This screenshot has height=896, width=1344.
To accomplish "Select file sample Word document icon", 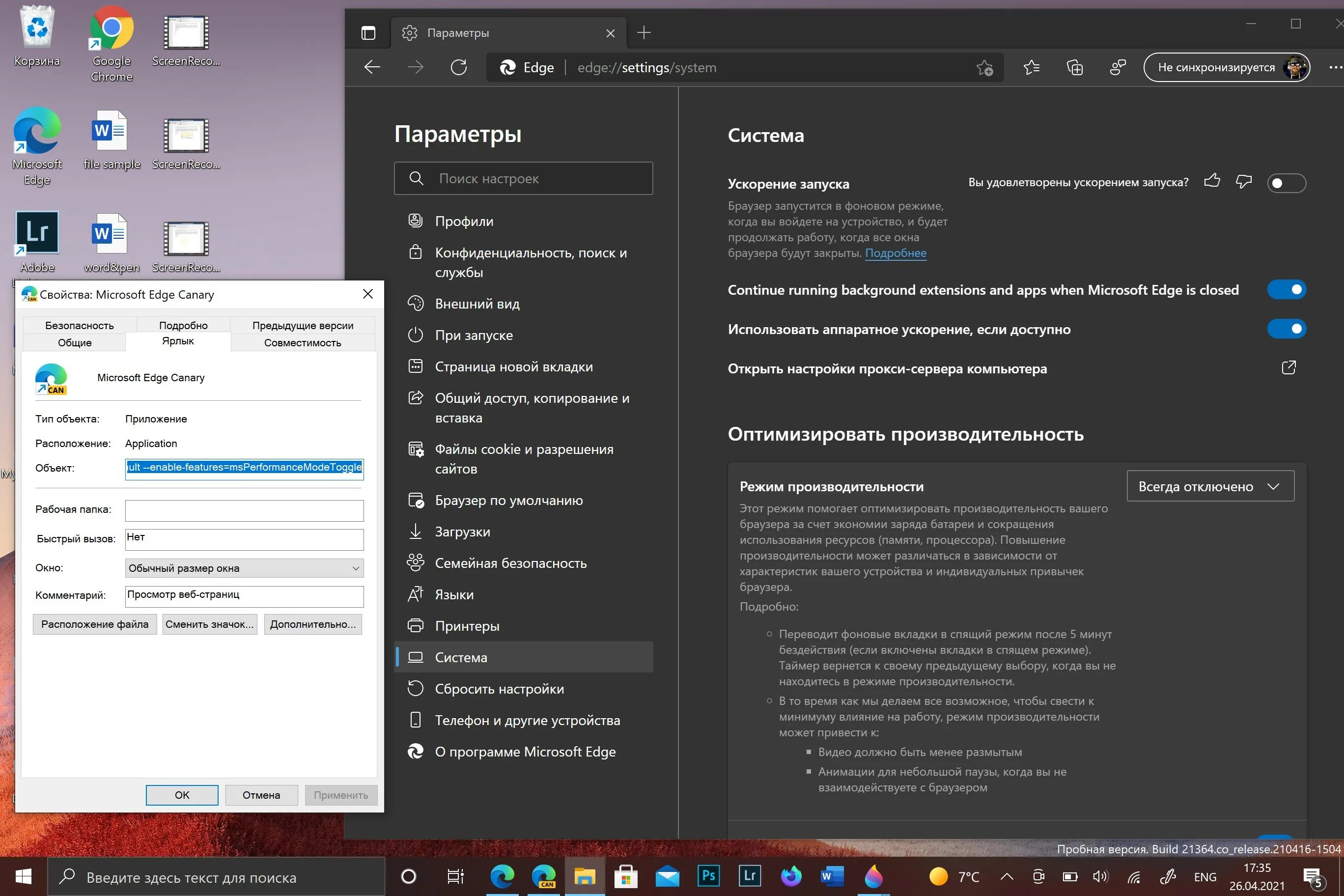I will [x=112, y=140].
